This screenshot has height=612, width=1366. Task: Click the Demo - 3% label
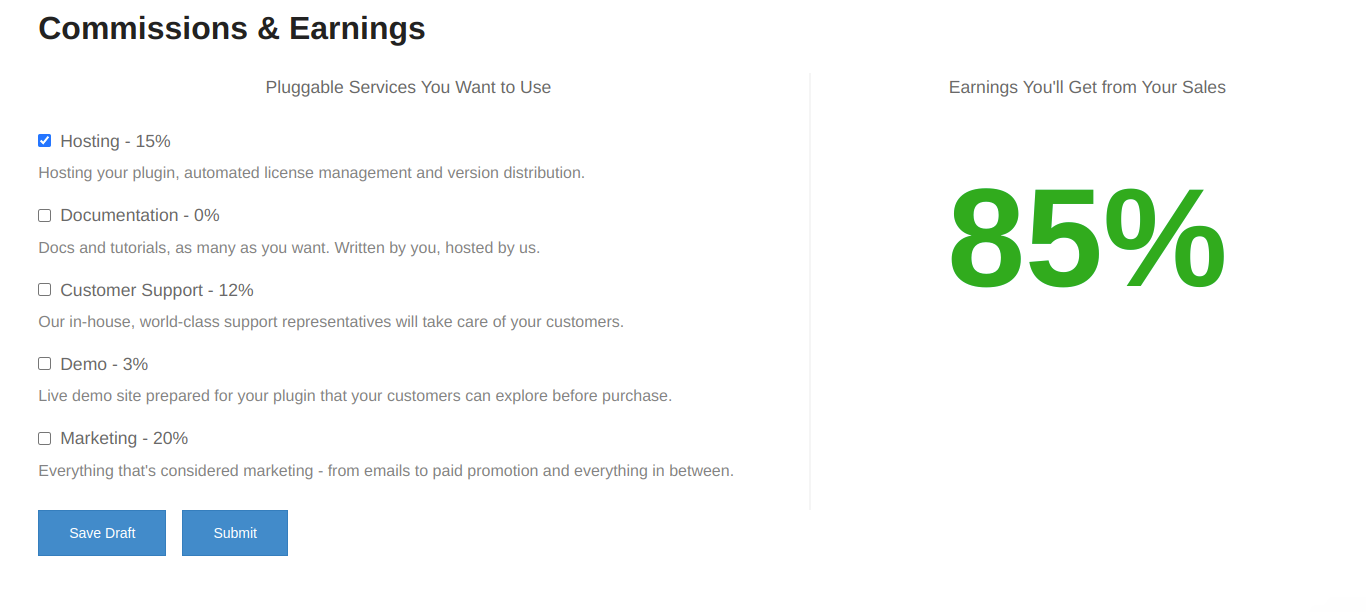pyautogui.click(x=104, y=364)
